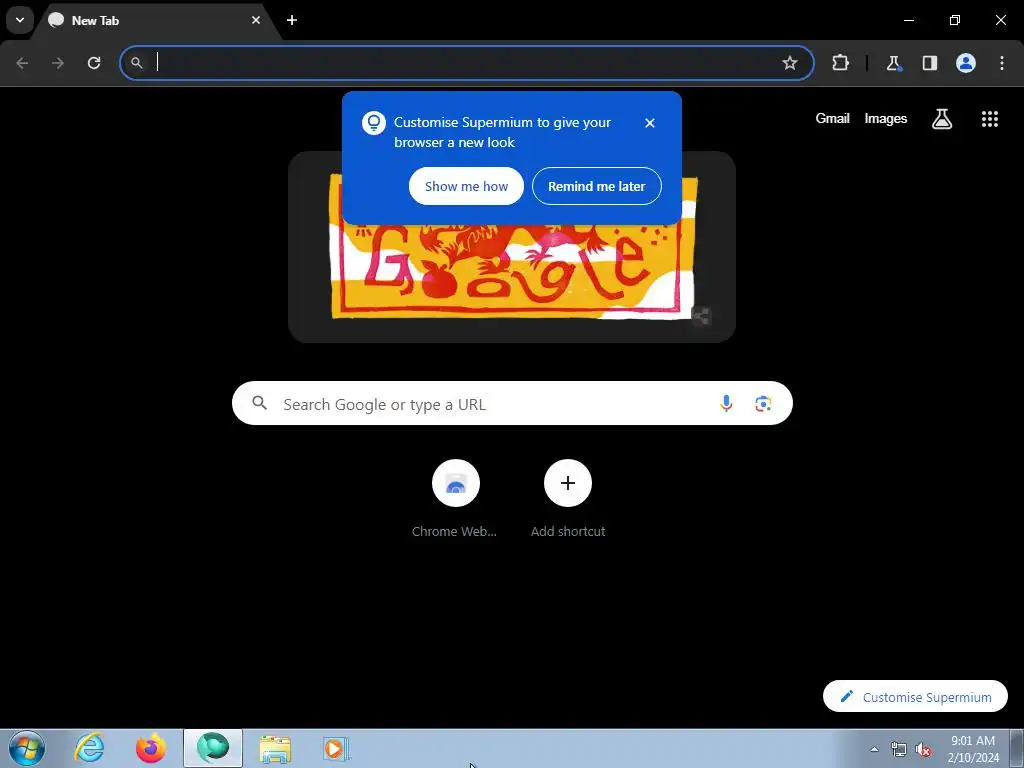This screenshot has height=768, width=1024.
Task: Open the Chrome Web Store shortcut
Action: point(455,500)
